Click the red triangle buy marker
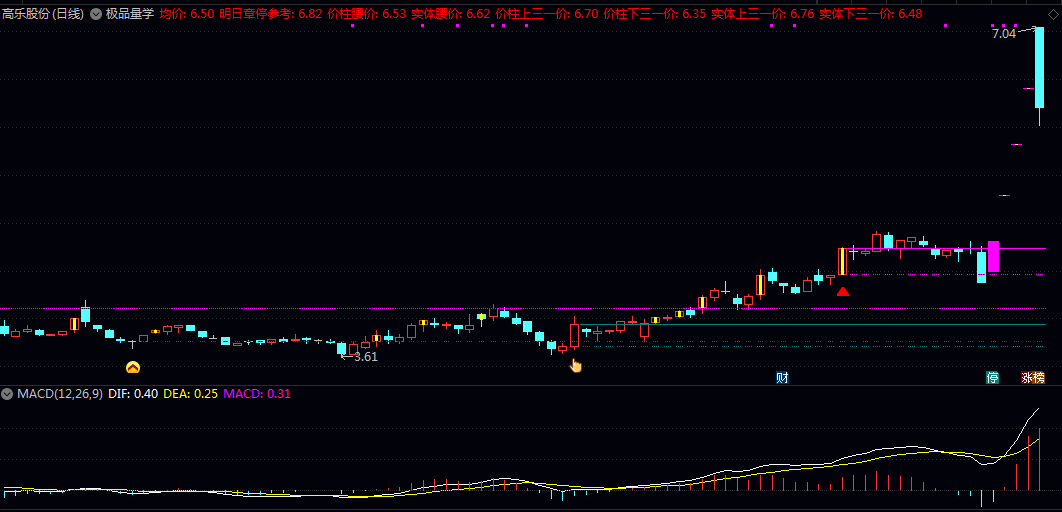Viewport: 1062px width, 512px height. pyautogui.click(x=843, y=292)
